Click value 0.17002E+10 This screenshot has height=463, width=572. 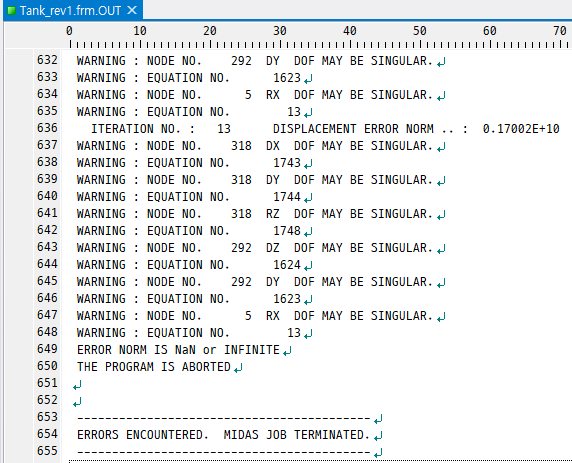(x=521, y=129)
